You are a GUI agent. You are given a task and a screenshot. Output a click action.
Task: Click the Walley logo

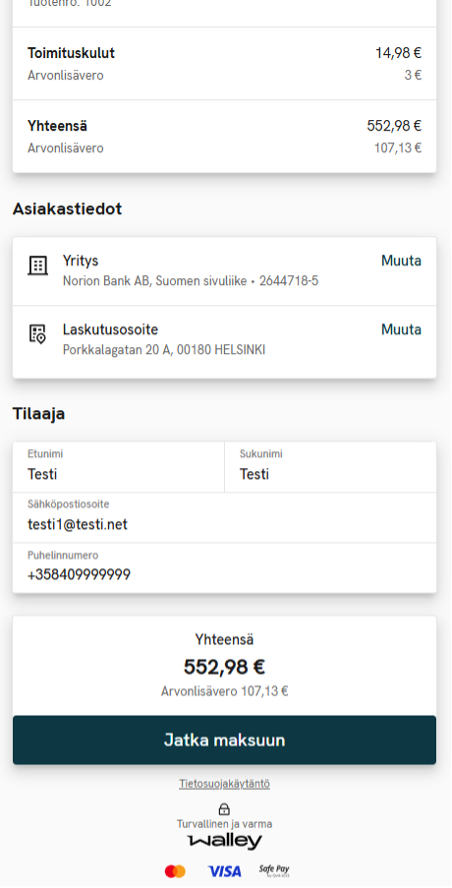(225, 842)
